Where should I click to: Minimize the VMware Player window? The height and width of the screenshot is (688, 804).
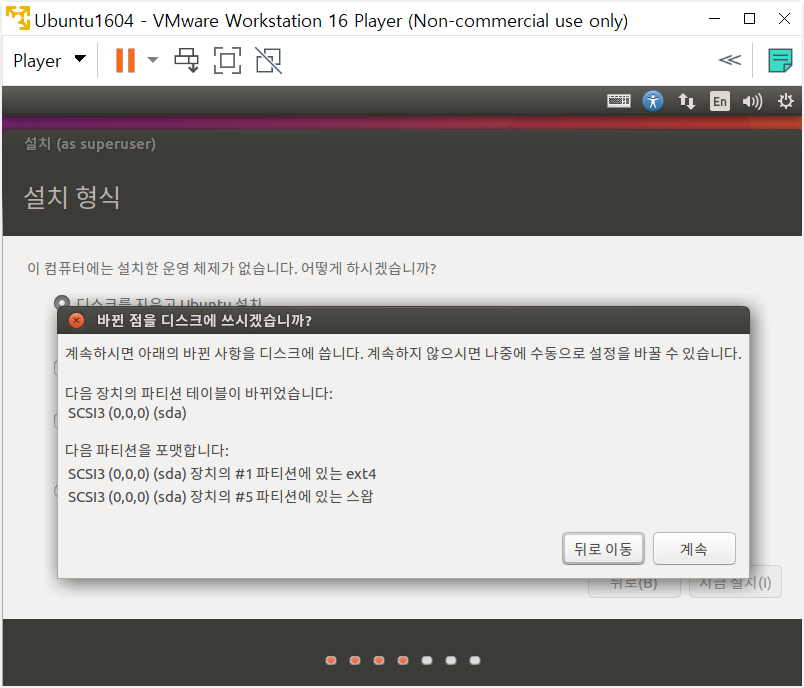(714, 19)
